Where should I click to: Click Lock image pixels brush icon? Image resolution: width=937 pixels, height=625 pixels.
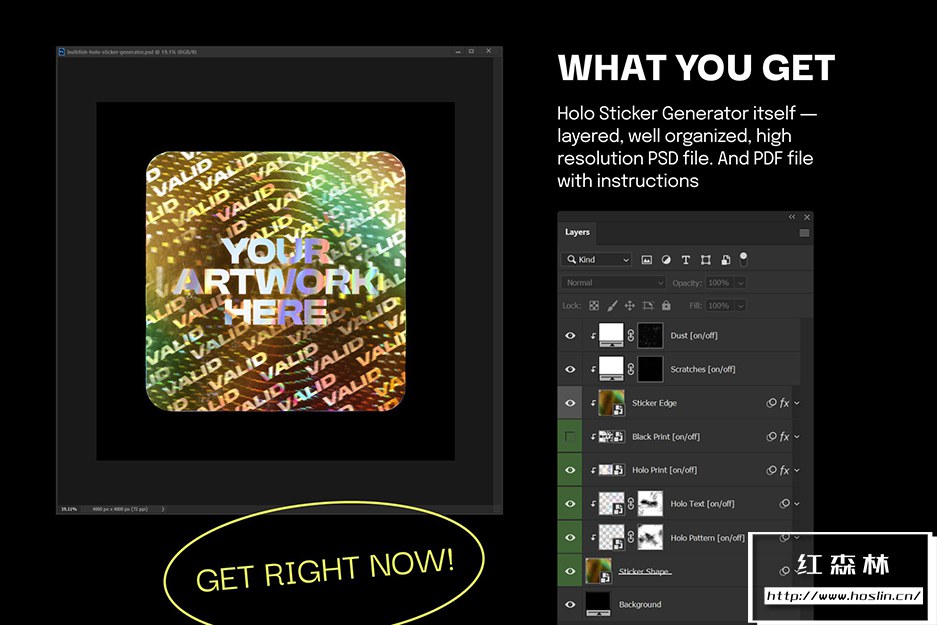coord(612,306)
